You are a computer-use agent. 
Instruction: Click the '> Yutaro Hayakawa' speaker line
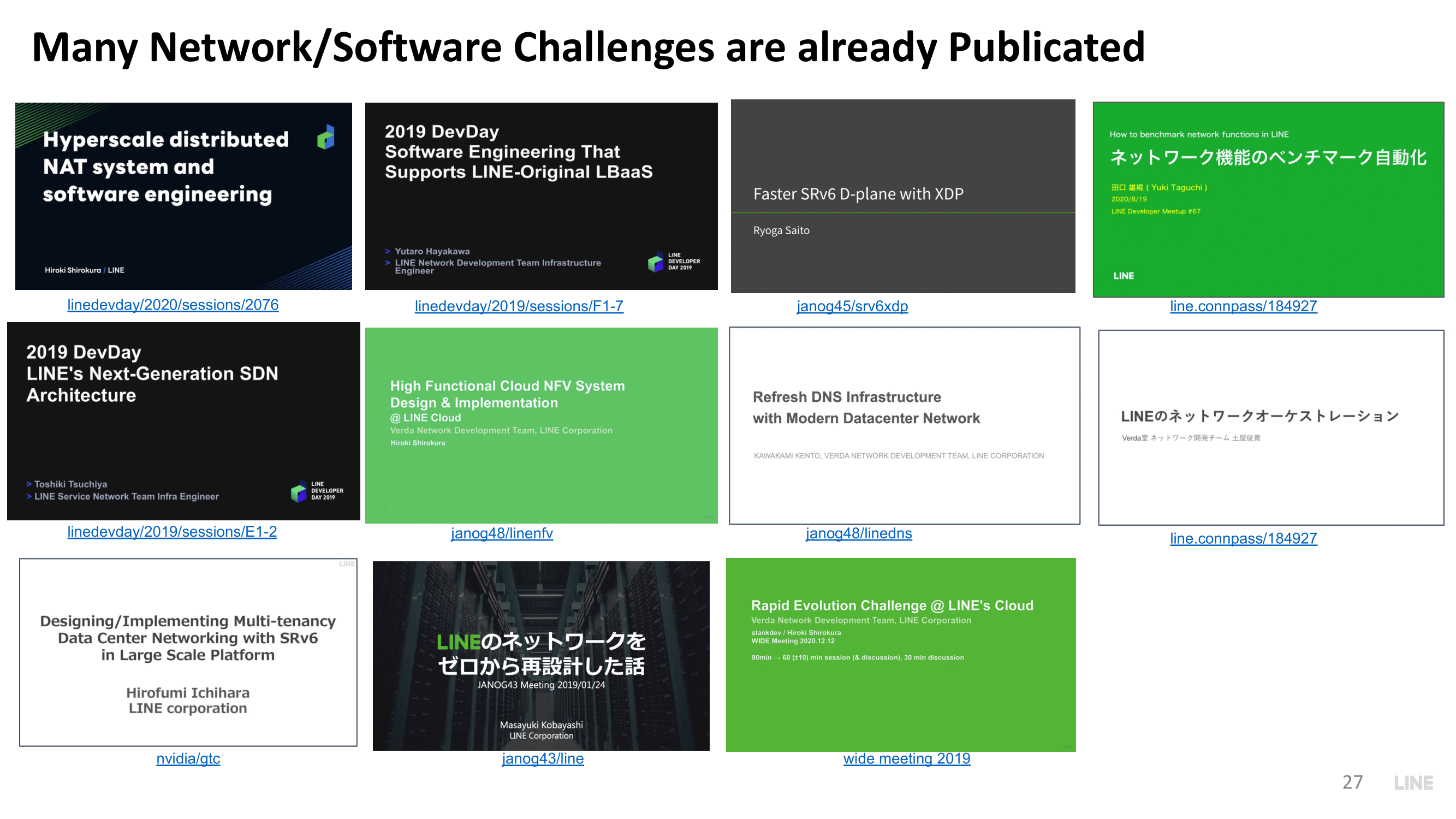[427, 251]
